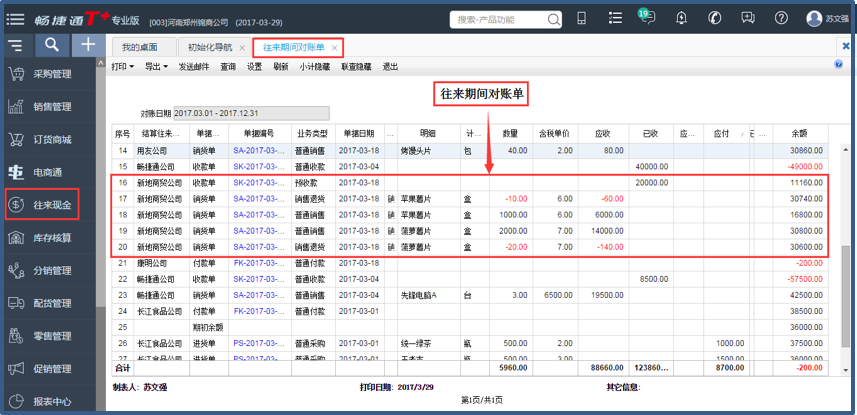Click the plus add button in sidebar

tap(88, 45)
